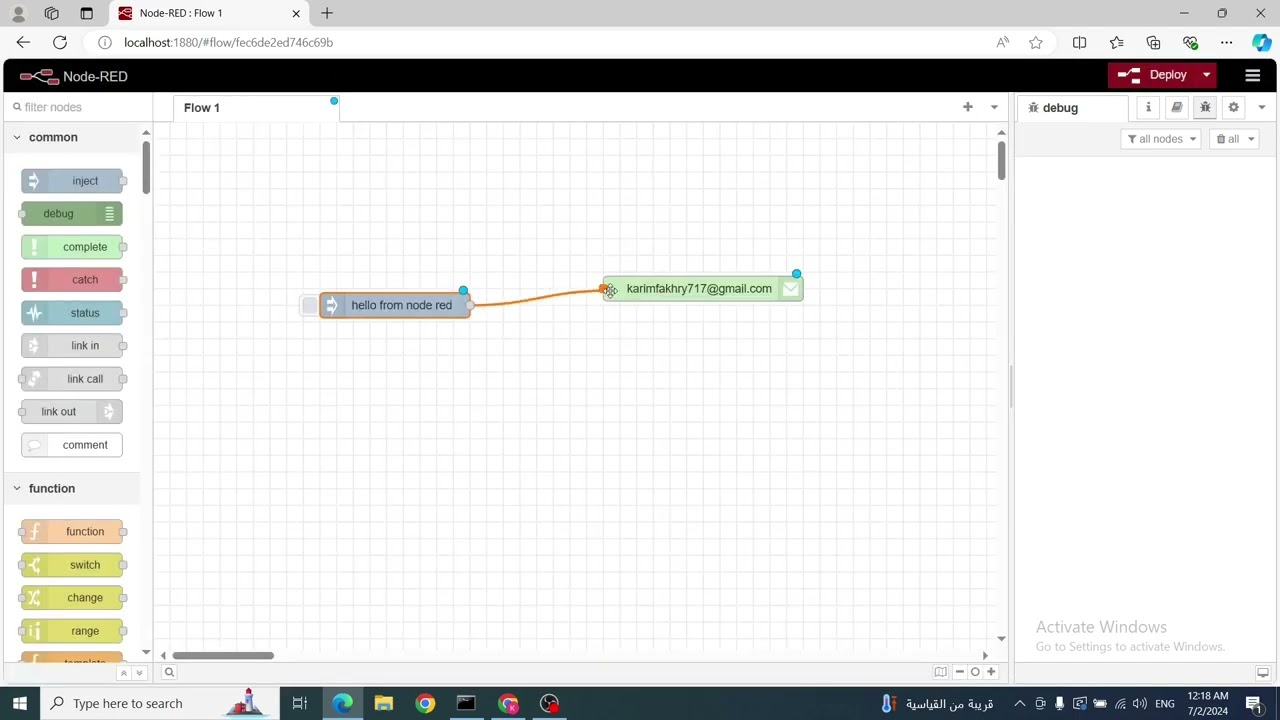Open the configuration nodes gear tab
The height and width of the screenshot is (720, 1280).
pos(1233,107)
